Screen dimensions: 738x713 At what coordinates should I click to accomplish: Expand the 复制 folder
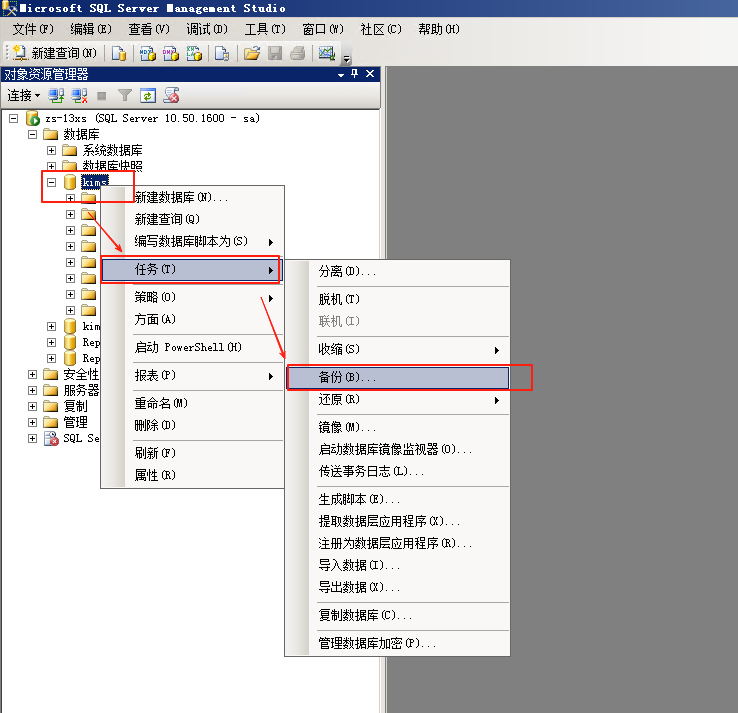click(x=32, y=406)
